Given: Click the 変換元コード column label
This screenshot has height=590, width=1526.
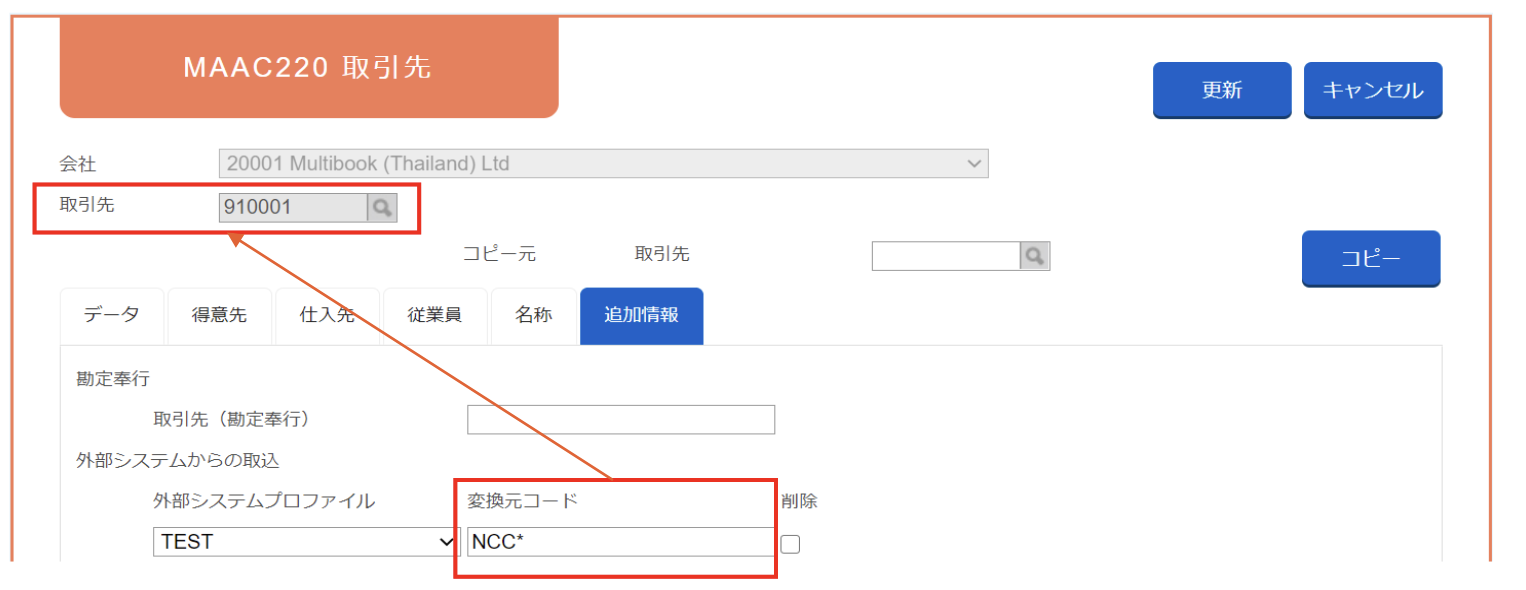Looking at the screenshot, I should 523,501.
